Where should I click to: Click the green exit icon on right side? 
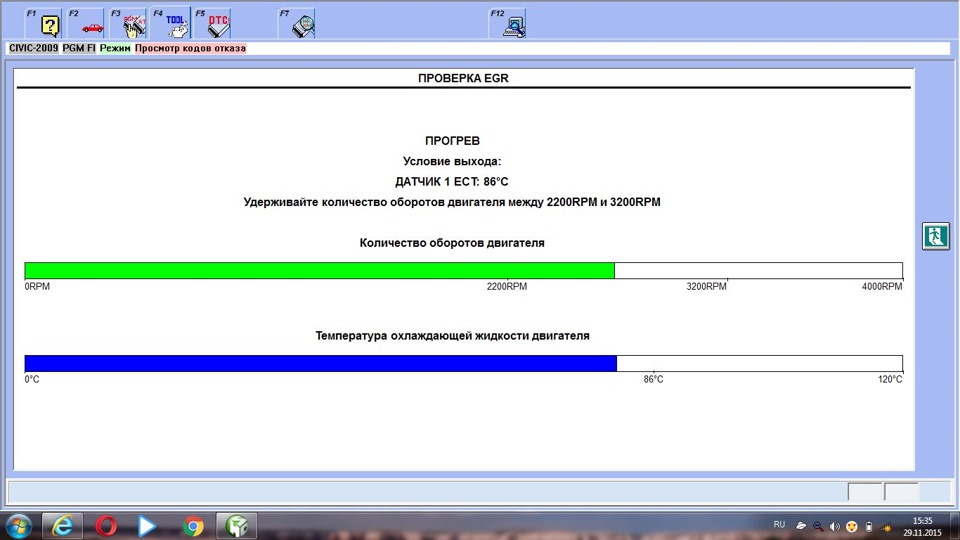(x=936, y=236)
